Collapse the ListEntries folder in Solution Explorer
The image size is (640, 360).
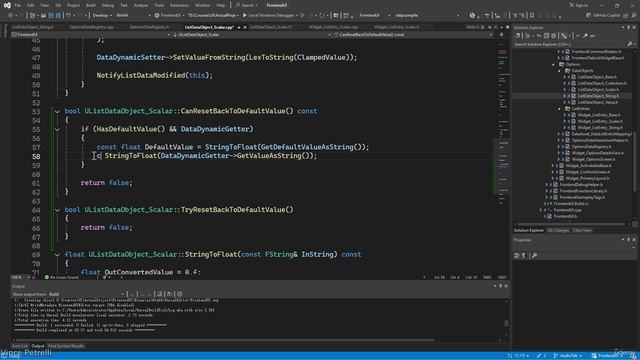click(x=560, y=109)
